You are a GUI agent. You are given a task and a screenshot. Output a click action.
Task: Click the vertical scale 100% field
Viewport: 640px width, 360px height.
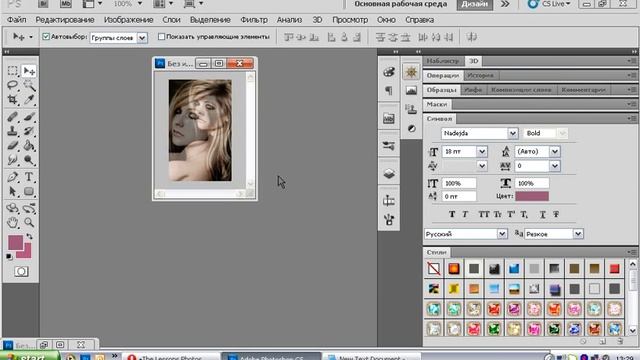[x=459, y=183]
